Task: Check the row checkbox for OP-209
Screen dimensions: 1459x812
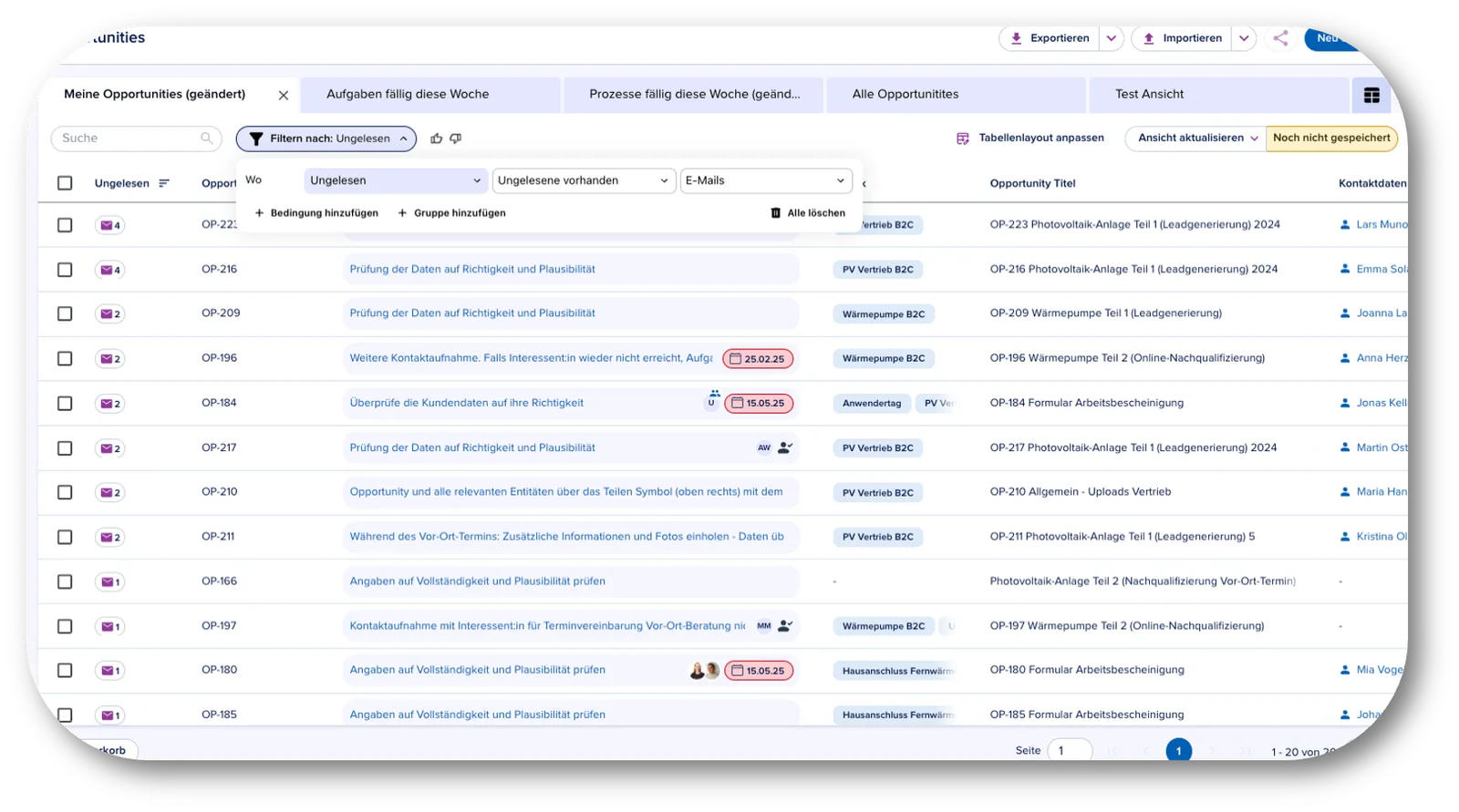Action: pyautogui.click(x=65, y=313)
